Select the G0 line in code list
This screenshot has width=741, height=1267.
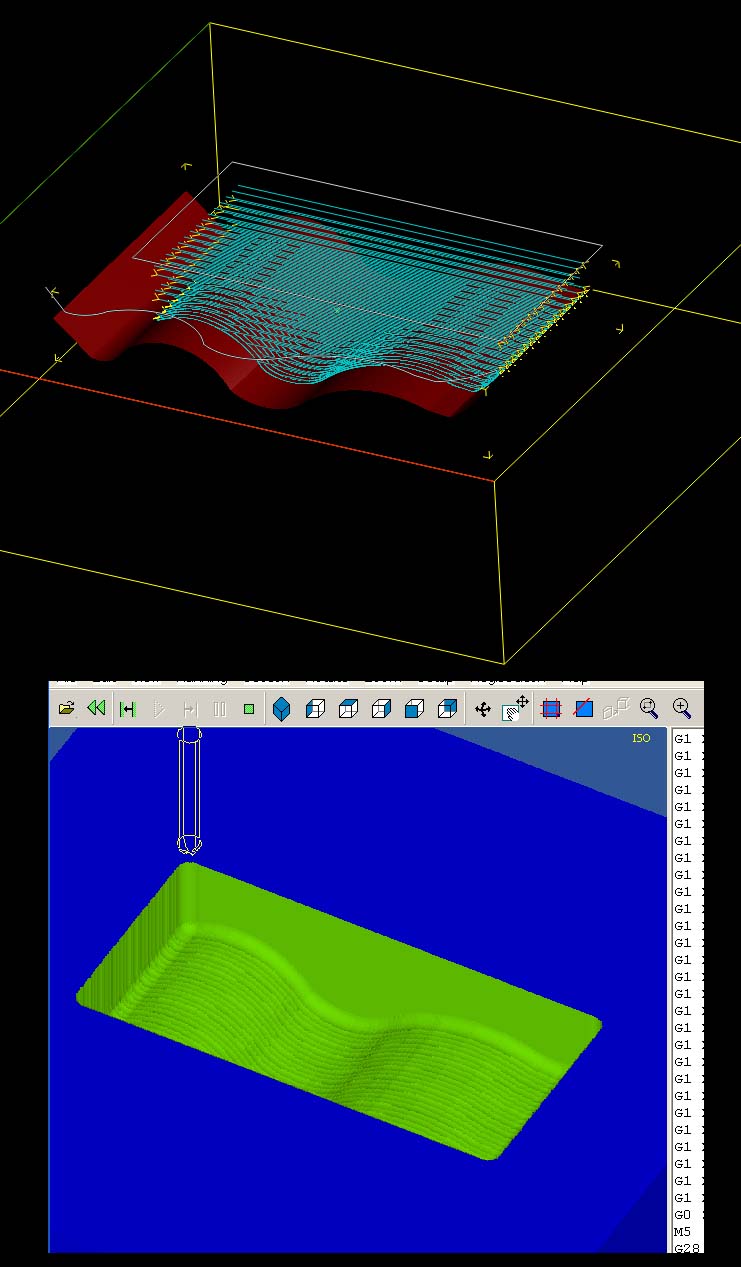click(x=683, y=1214)
